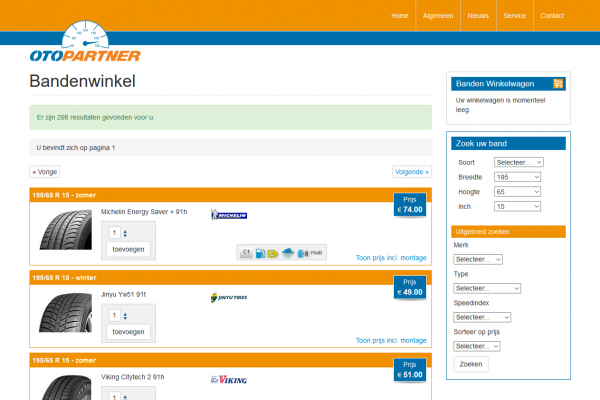Screen dimensions: 600x400
Task: Click the 298 resultaten gevonden message
Action: [96, 118]
